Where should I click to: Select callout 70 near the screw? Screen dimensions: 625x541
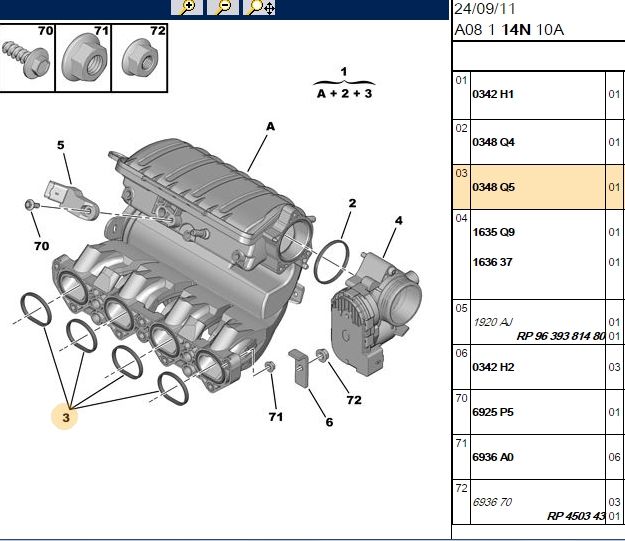(41, 246)
